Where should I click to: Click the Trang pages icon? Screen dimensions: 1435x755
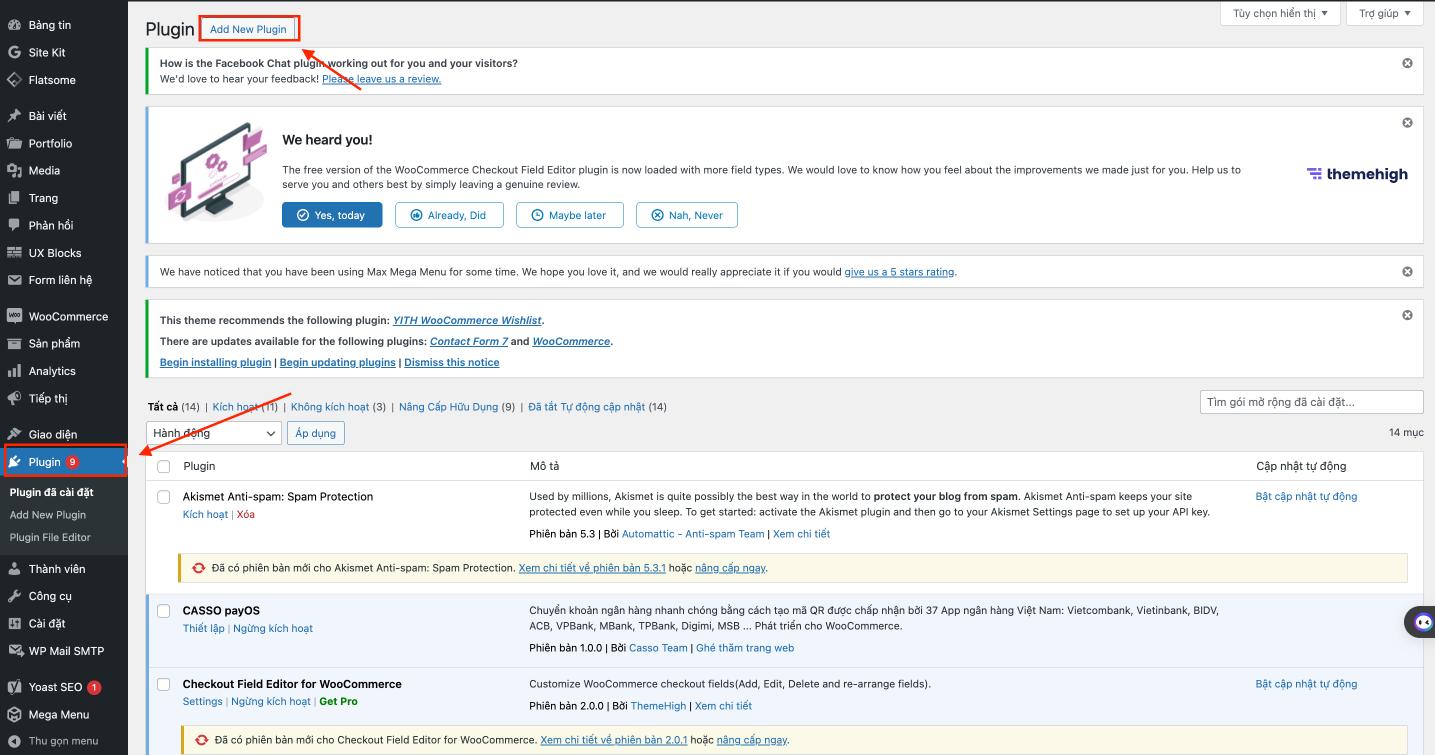[x=14, y=198]
